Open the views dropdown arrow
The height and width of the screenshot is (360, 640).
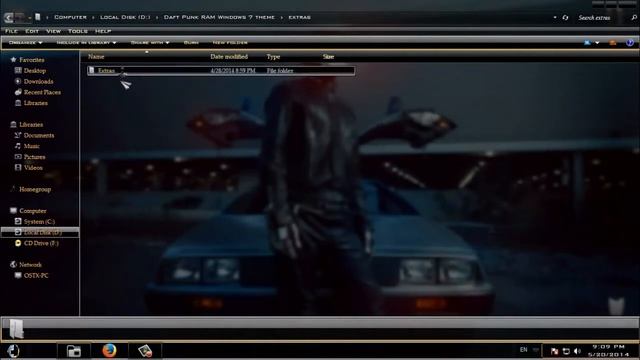[x=597, y=42]
